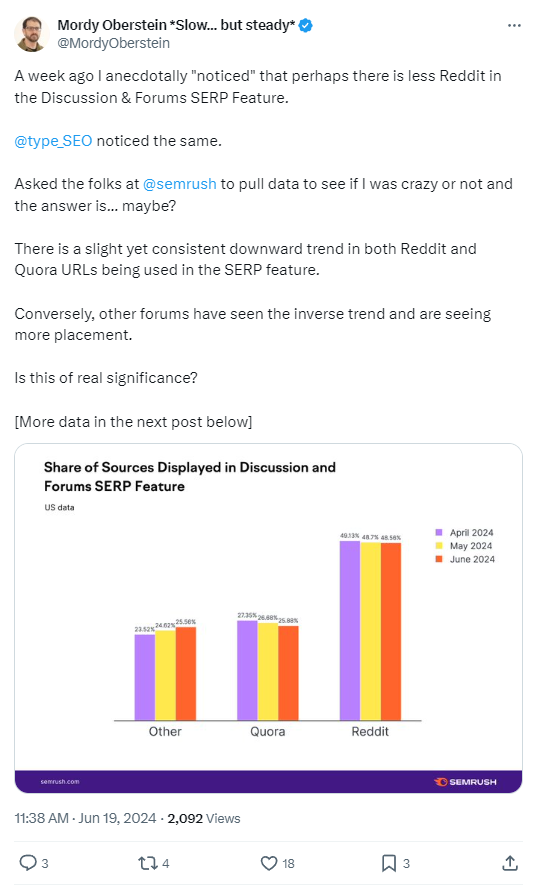Click the yellow May 2024 legend swatch

click(439, 546)
